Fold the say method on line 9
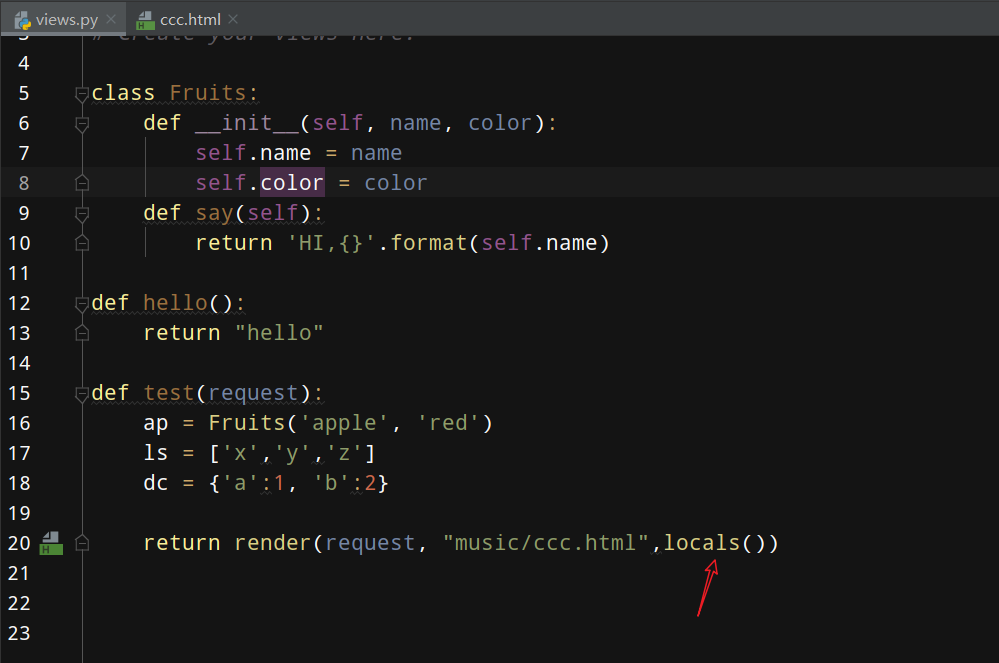Screen dimensions: 999x663 pyautogui.click(x=82, y=214)
